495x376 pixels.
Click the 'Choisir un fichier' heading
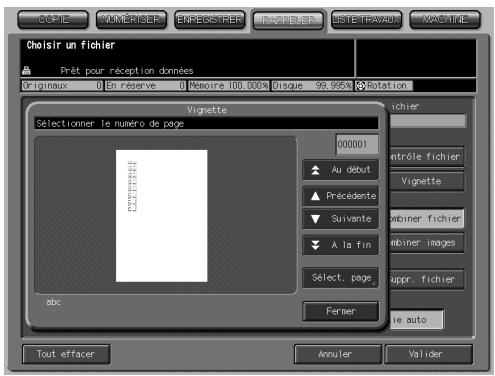click(x=71, y=45)
